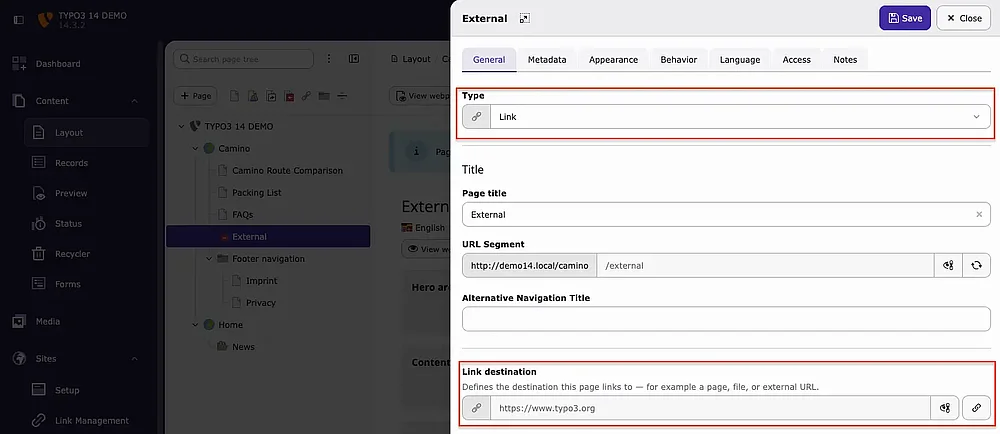Select FAQs page in tree

242,215
